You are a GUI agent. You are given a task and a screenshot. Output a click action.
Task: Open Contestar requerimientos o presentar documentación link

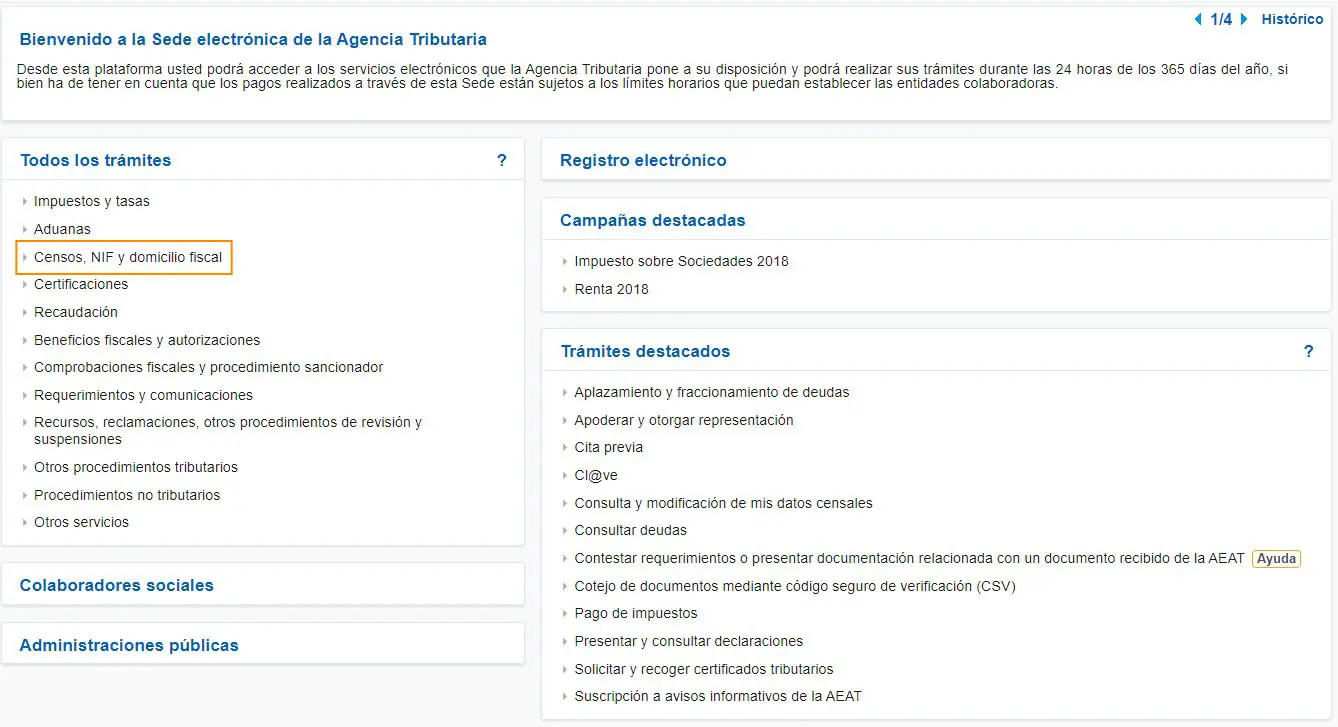(910, 558)
